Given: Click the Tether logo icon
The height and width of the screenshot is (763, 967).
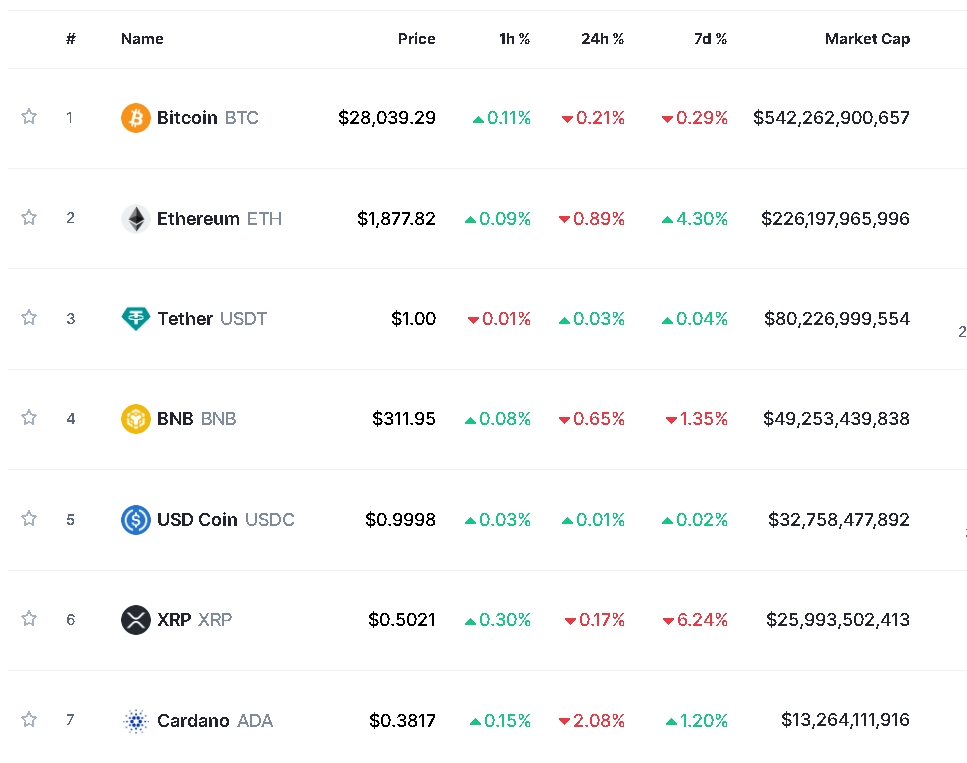Looking at the screenshot, I should (135, 319).
